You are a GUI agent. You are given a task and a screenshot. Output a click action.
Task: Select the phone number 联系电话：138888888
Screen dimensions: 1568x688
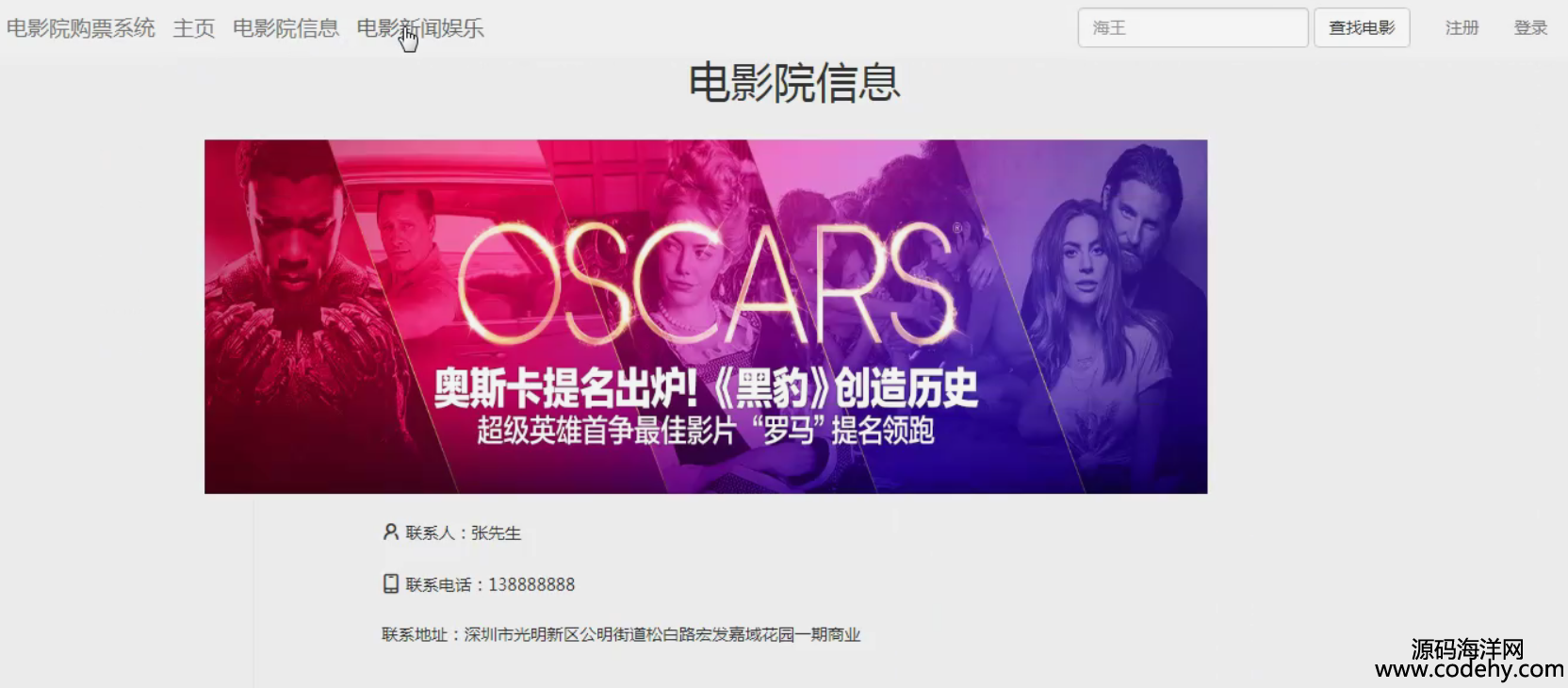coord(490,585)
